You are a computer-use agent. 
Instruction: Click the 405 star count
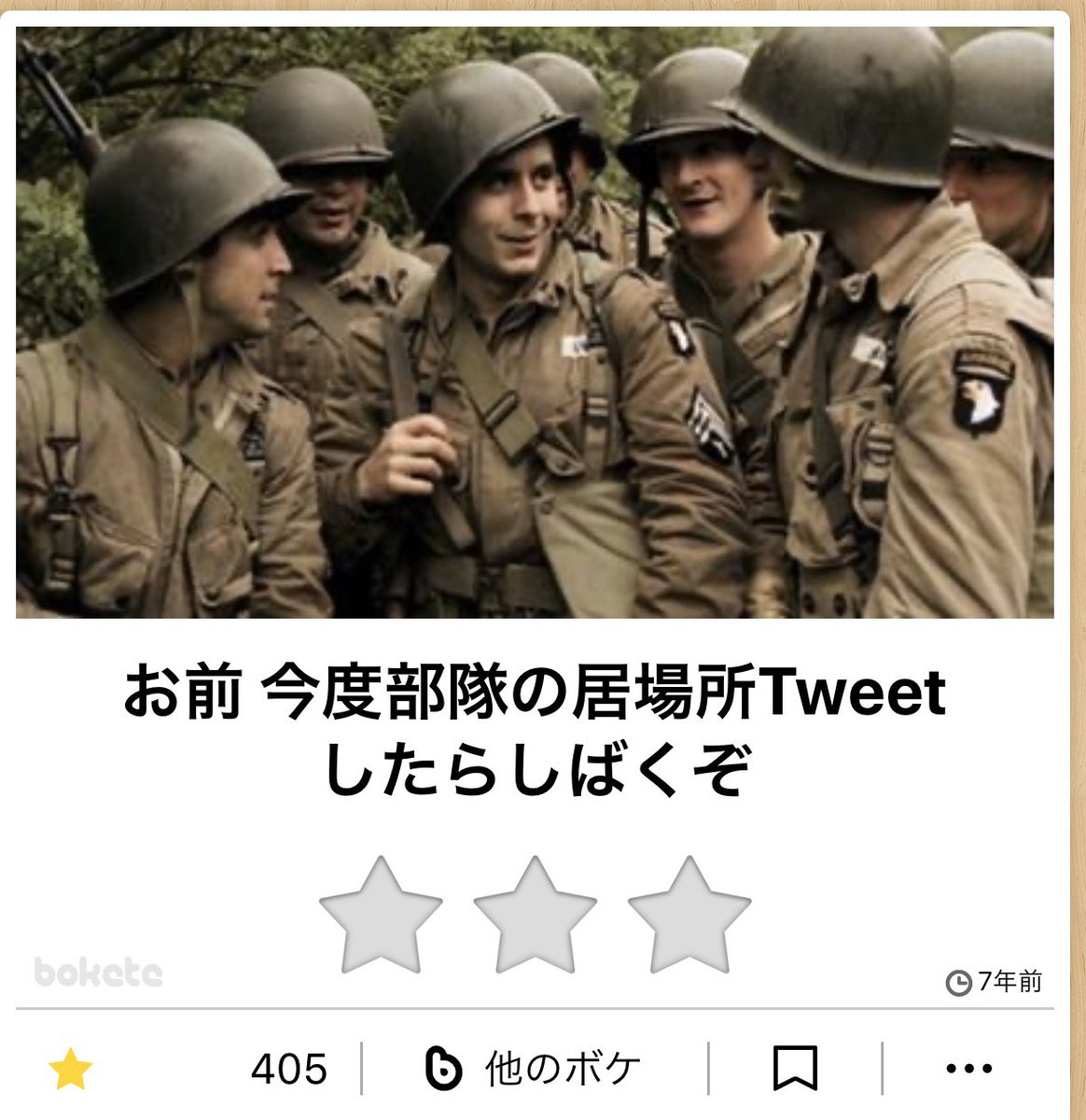pyautogui.click(x=289, y=1069)
